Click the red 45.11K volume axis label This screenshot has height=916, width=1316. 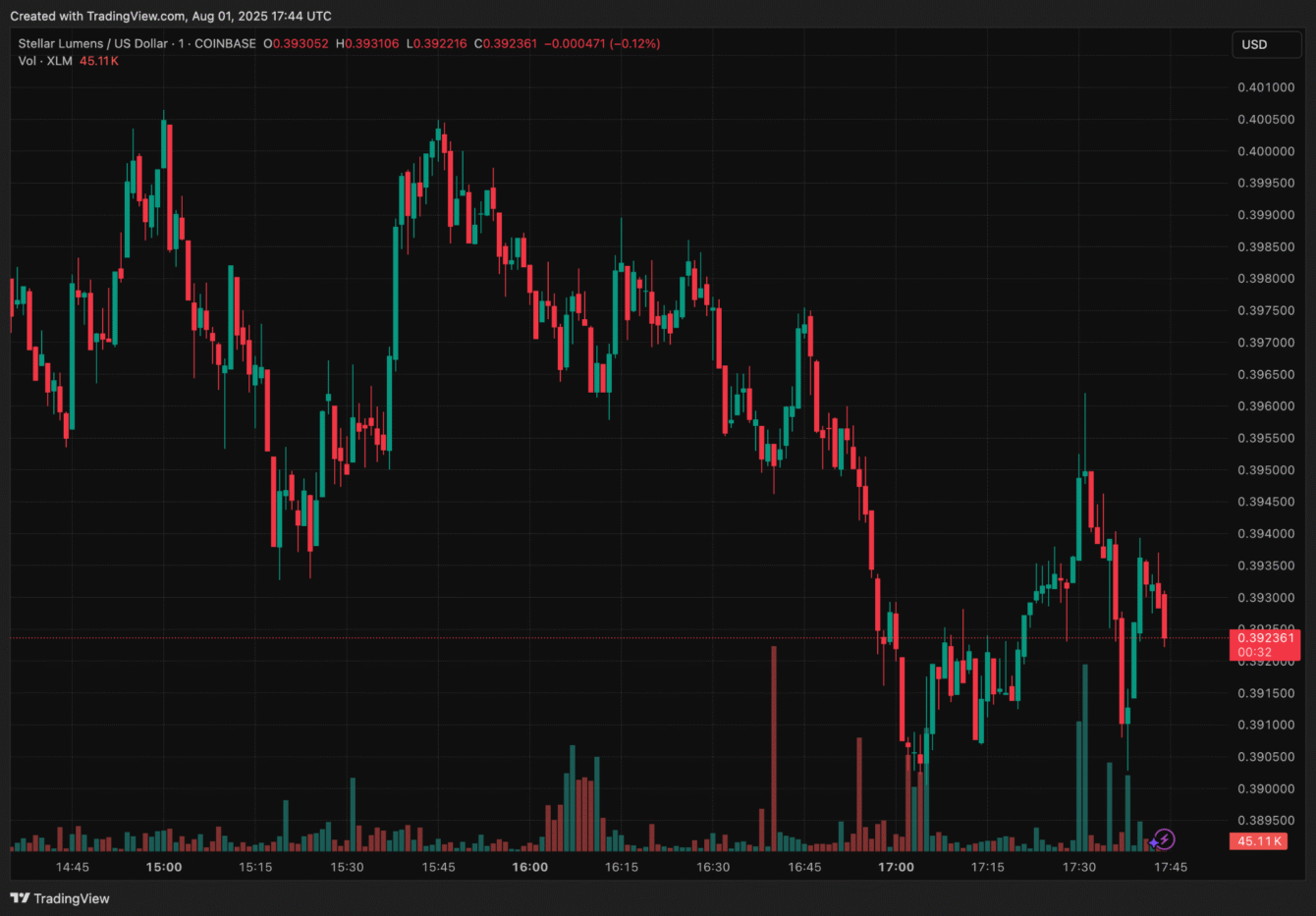1260,841
